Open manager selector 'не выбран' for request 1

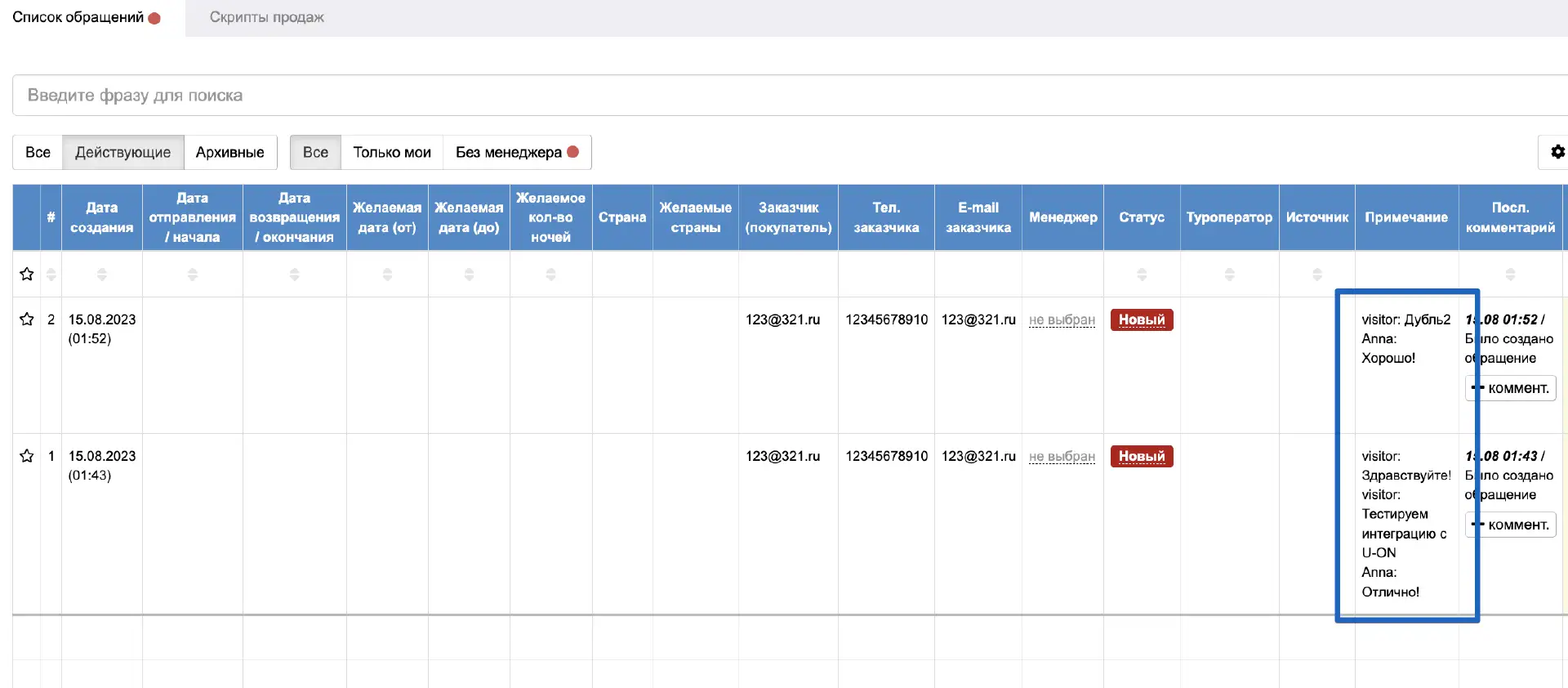(x=1062, y=457)
